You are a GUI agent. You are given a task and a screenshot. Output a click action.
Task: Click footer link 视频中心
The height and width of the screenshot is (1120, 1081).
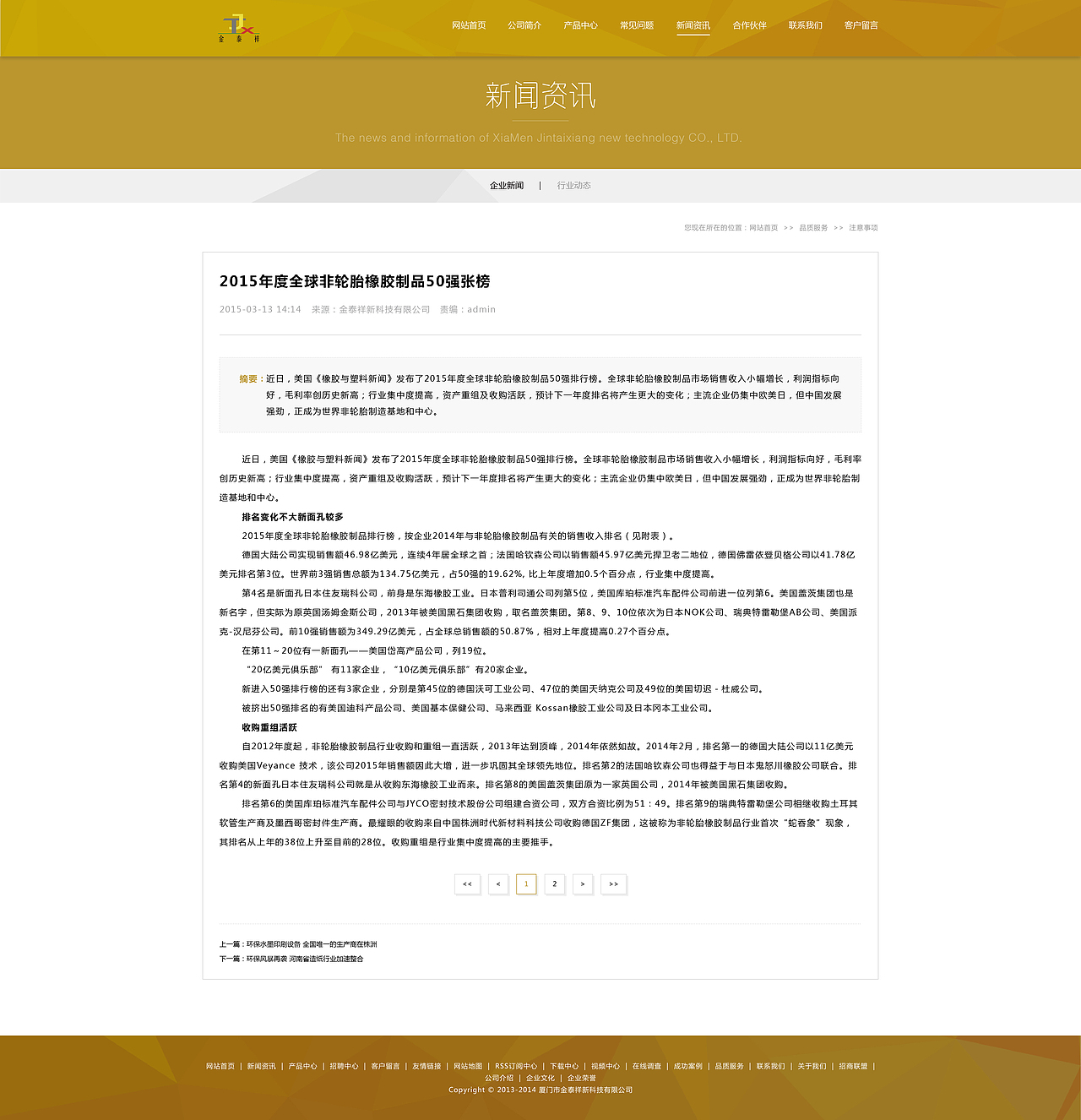pyautogui.click(x=606, y=1067)
